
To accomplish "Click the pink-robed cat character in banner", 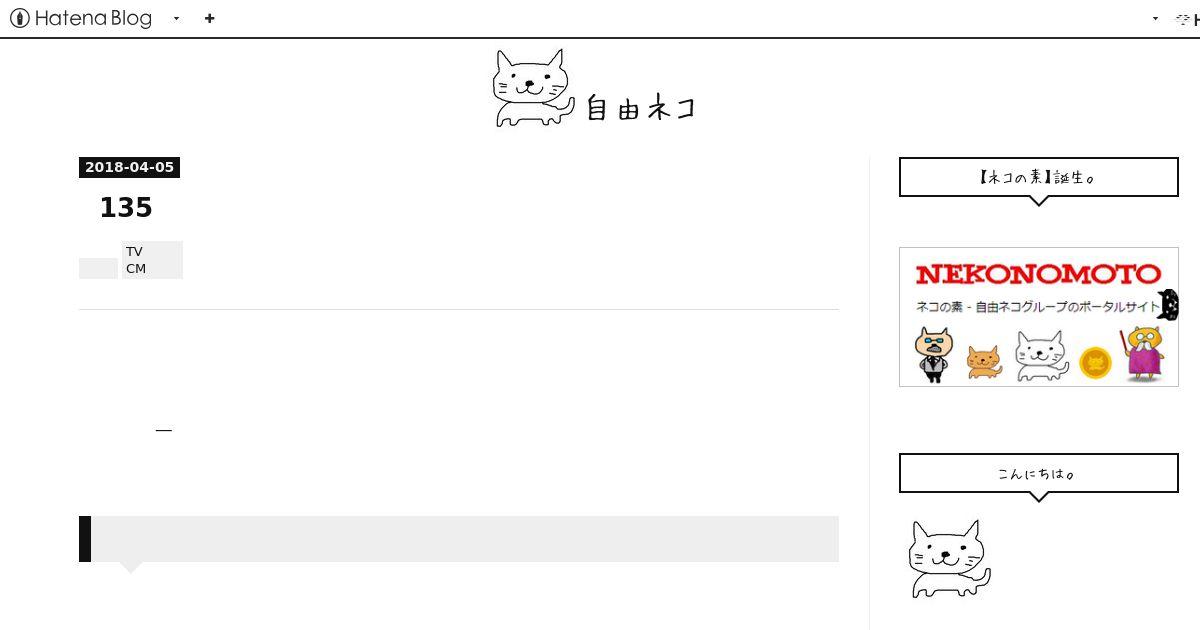I will (x=1145, y=353).
